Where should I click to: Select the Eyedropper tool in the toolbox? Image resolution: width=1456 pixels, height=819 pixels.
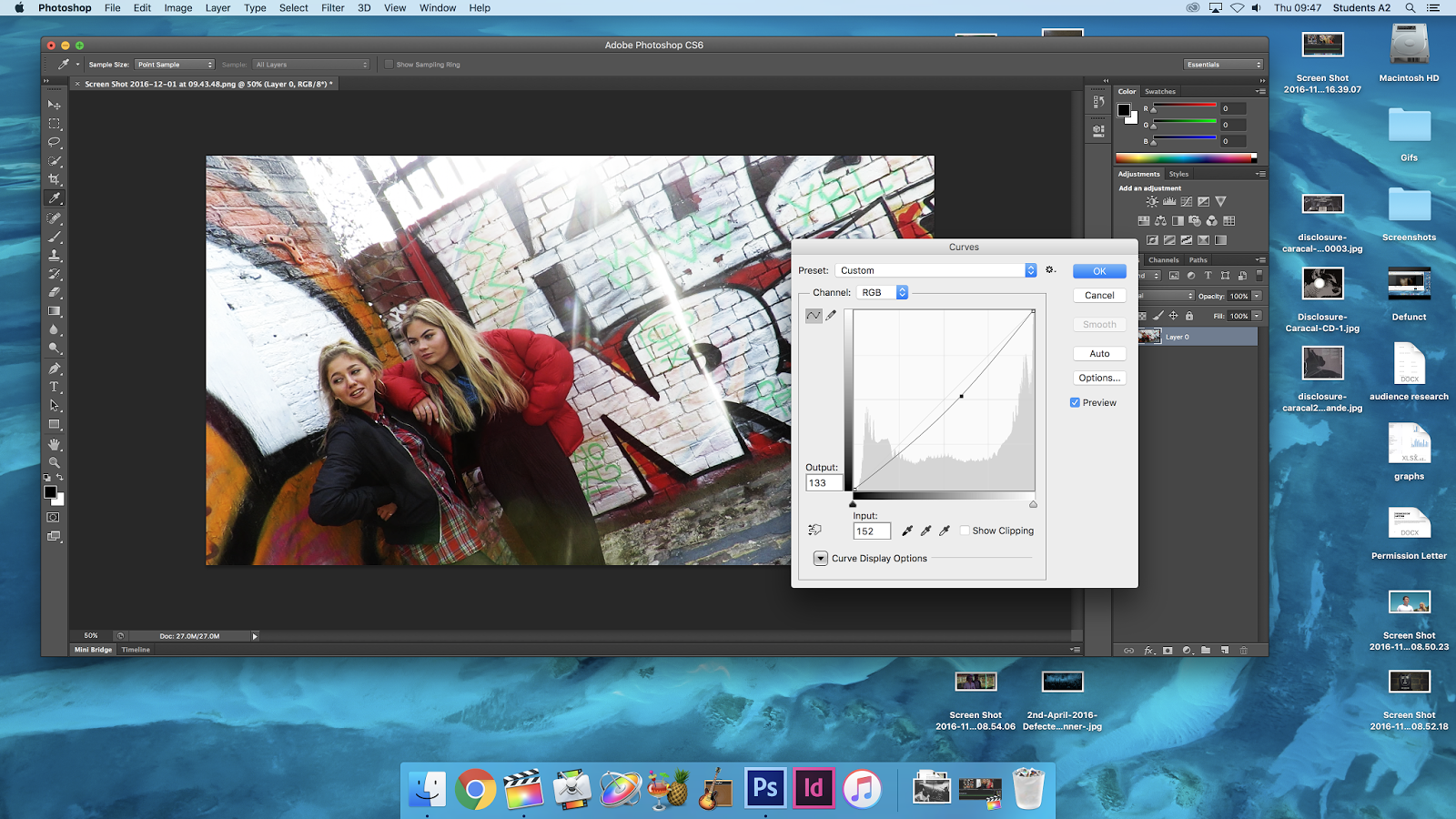click(55, 198)
